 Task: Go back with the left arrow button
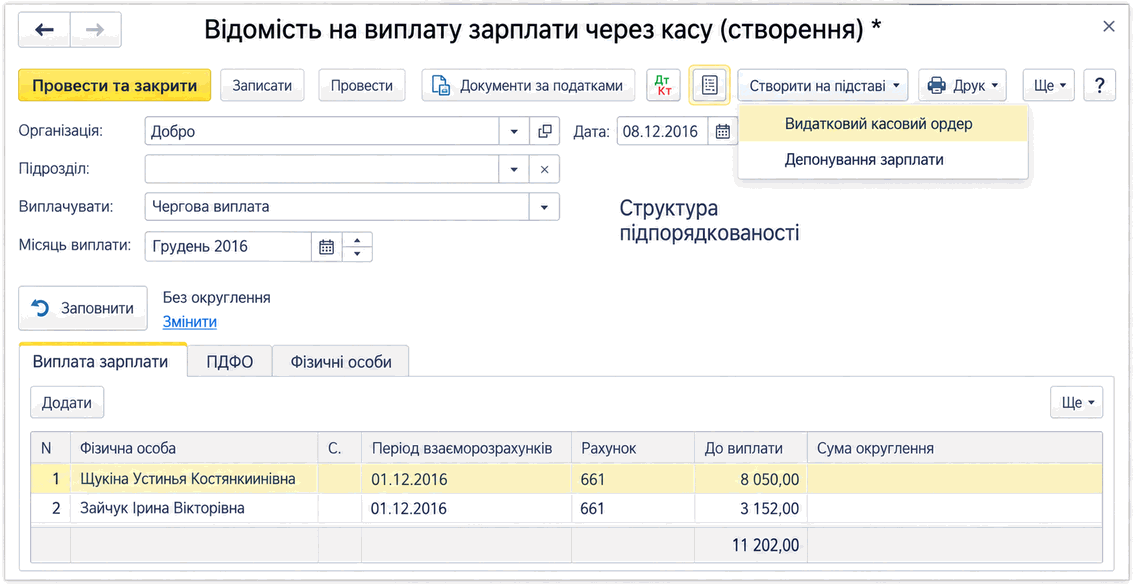click(45, 30)
